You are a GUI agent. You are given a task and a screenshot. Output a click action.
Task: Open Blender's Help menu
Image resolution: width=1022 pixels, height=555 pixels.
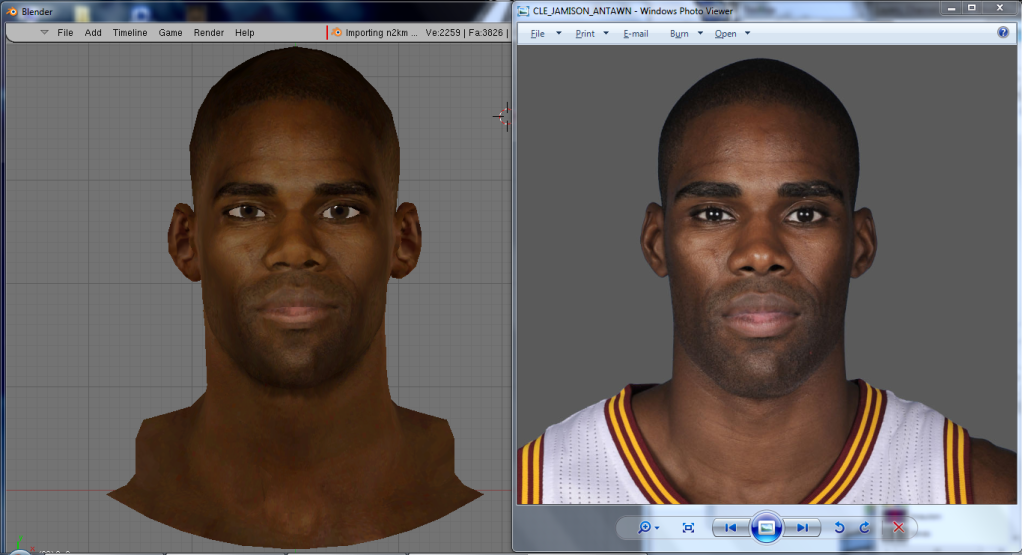pyautogui.click(x=244, y=33)
